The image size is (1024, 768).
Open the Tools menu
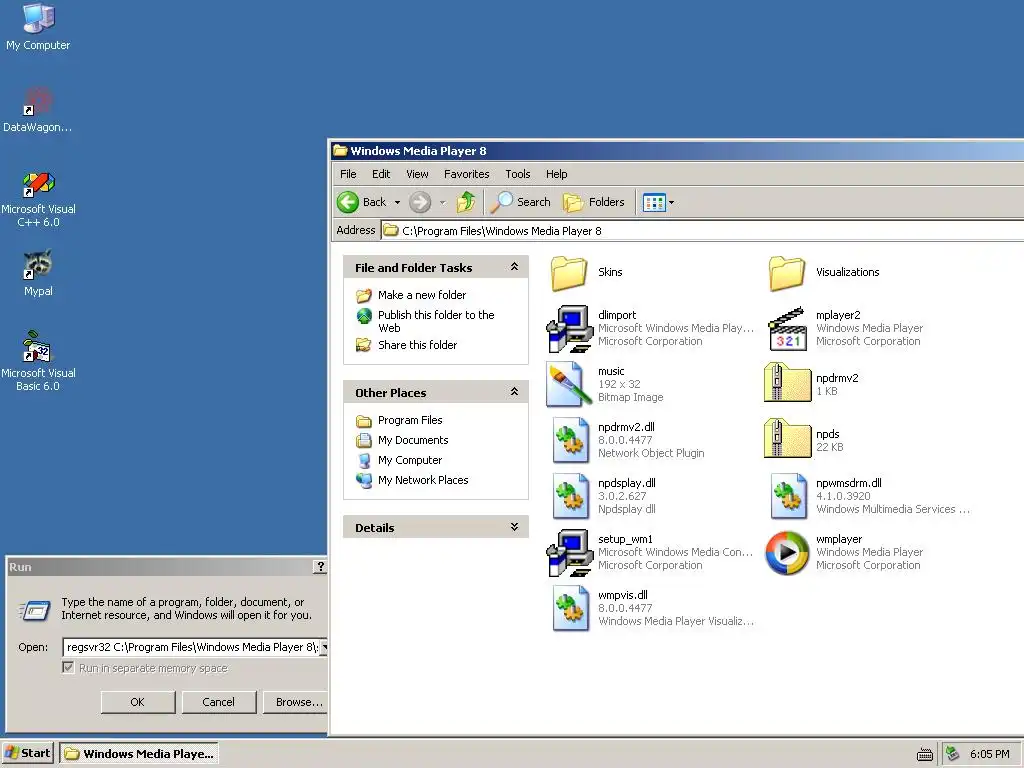(517, 174)
